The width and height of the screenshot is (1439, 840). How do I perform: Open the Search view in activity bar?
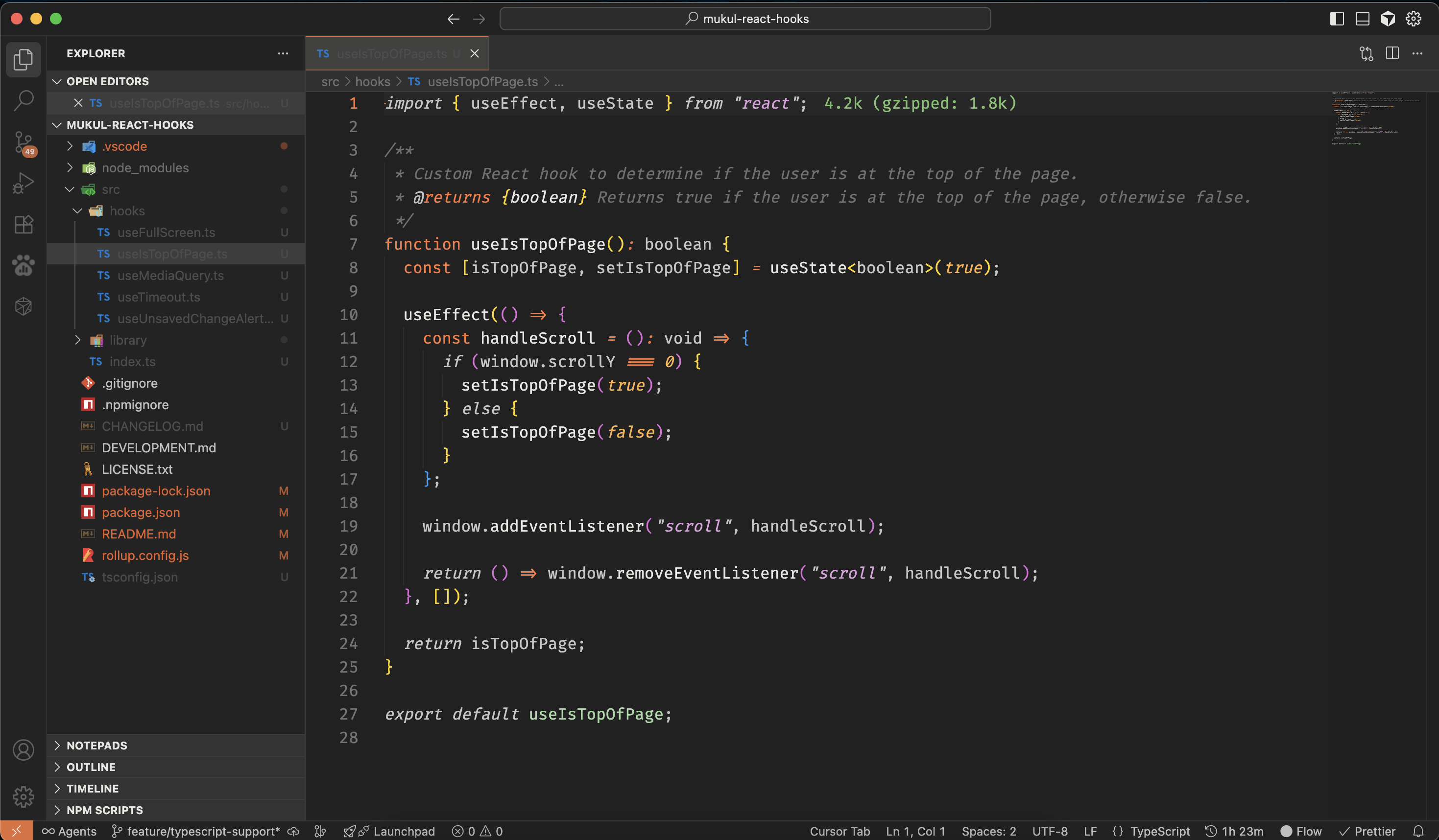tap(24, 100)
